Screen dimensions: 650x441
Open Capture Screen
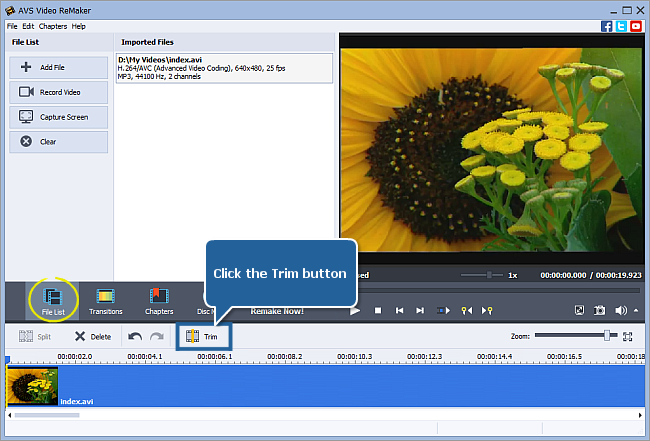pyautogui.click(x=58, y=117)
